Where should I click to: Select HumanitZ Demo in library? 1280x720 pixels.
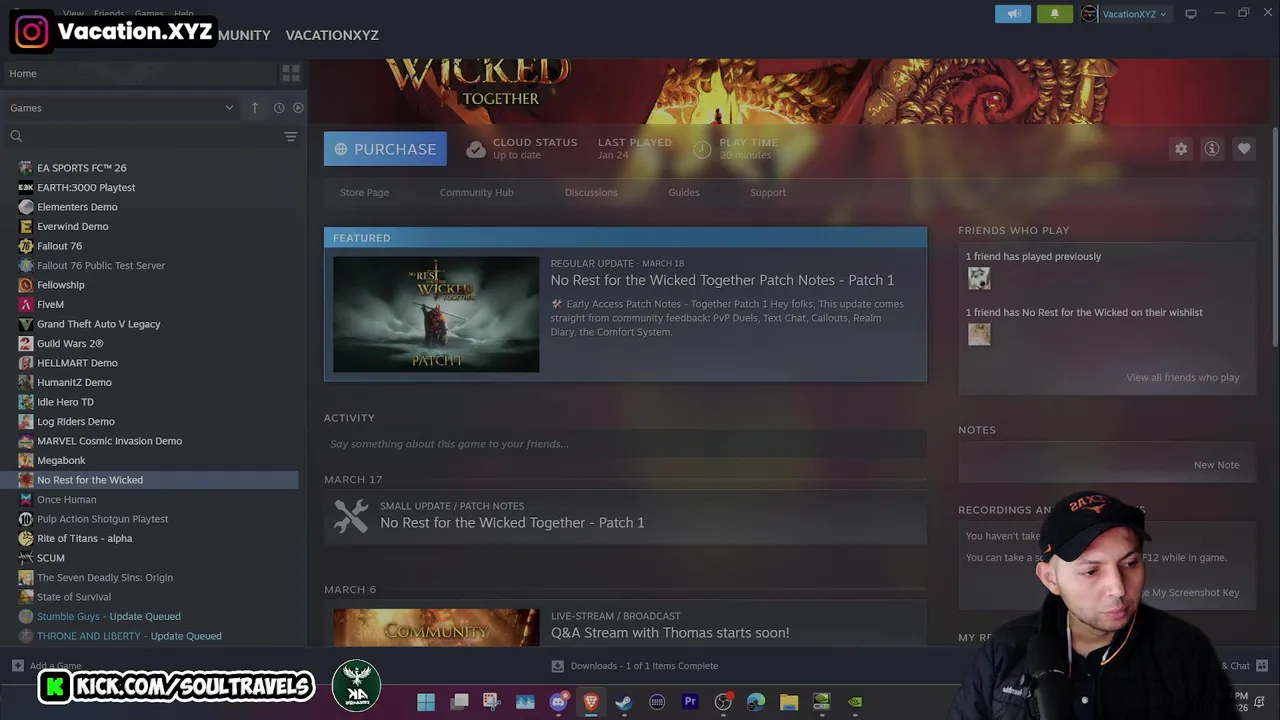74,382
